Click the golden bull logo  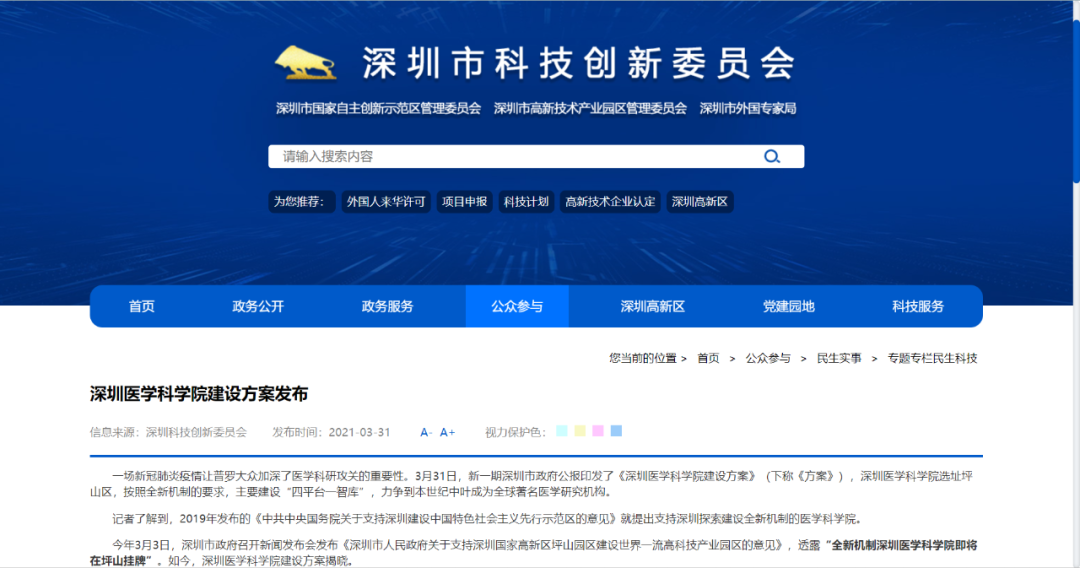click(x=306, y=63)
